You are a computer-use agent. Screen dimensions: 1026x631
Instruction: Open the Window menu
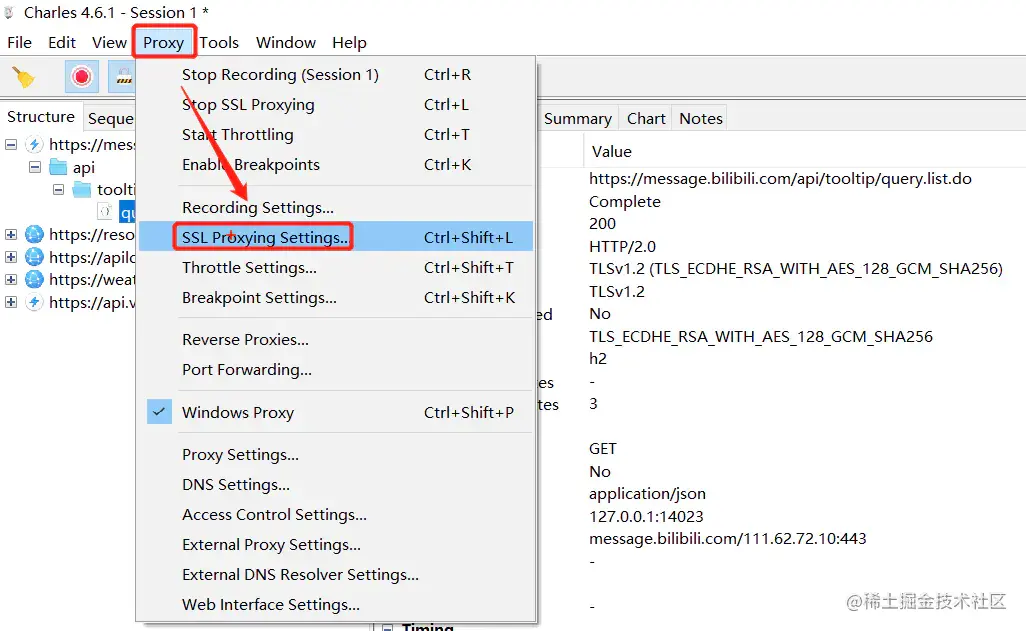(286, 43)
